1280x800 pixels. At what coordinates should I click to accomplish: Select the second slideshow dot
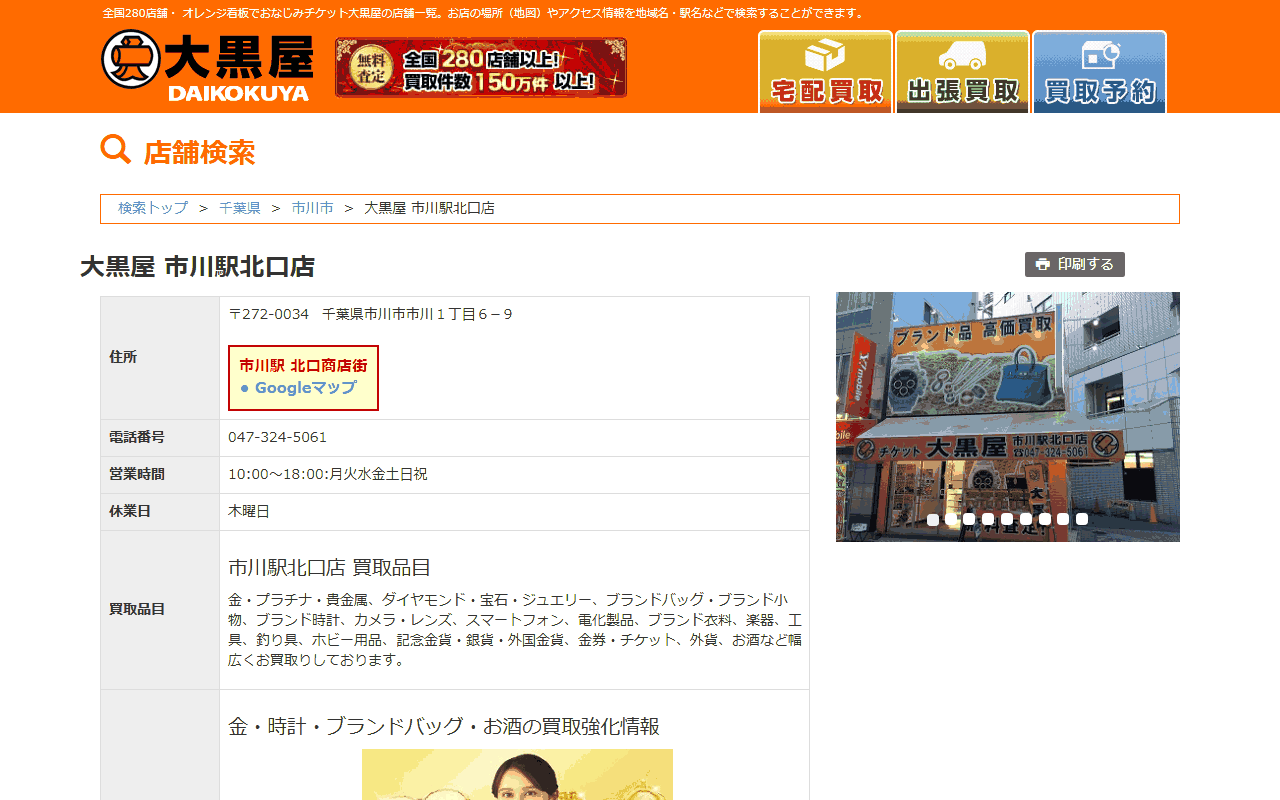[951, 519]
